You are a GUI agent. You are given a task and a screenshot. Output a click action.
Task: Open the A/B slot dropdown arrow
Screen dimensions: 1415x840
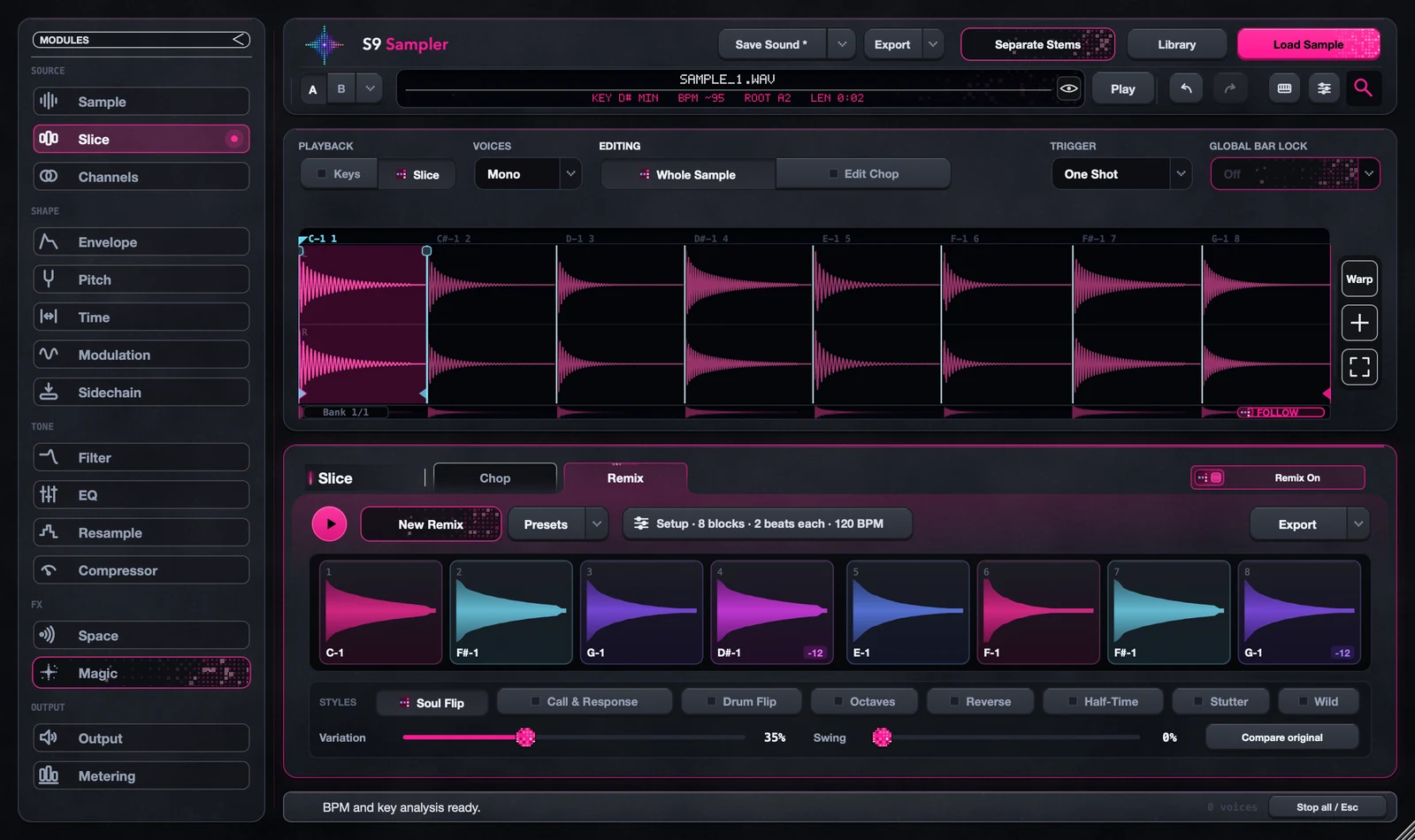point(370,88)
